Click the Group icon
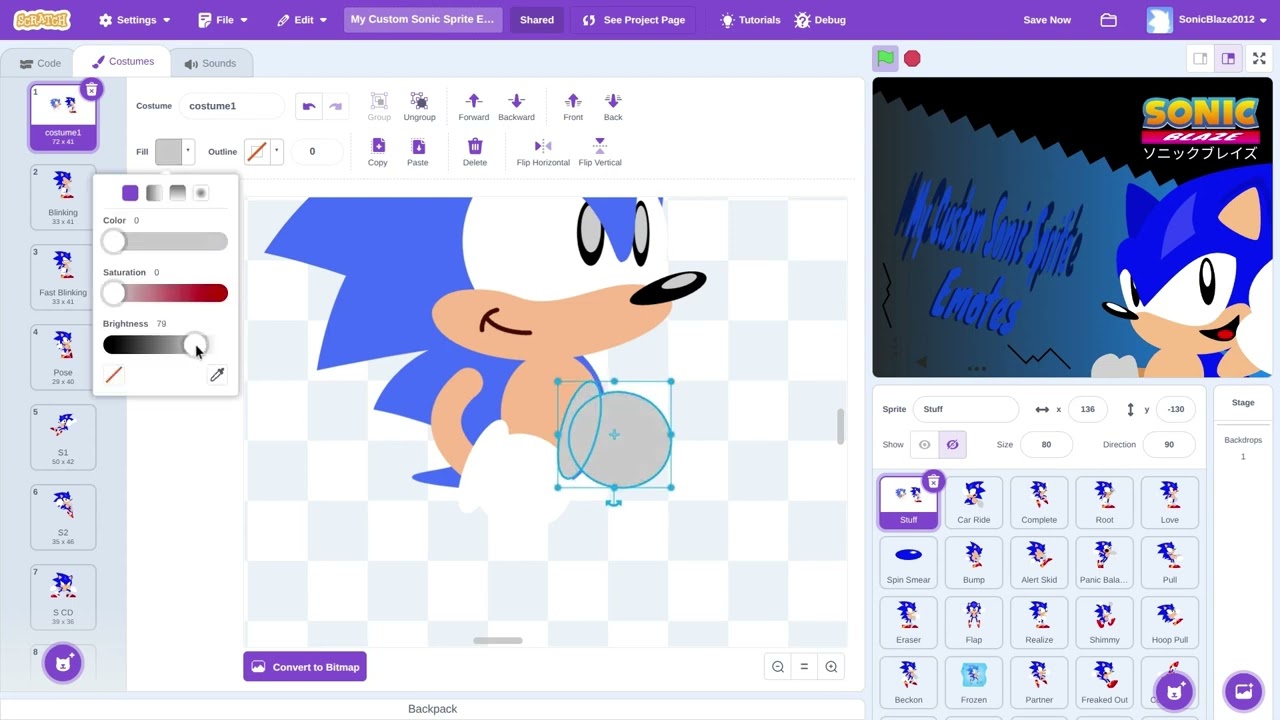The image size is (1280, 720). (x=379, y=107)
